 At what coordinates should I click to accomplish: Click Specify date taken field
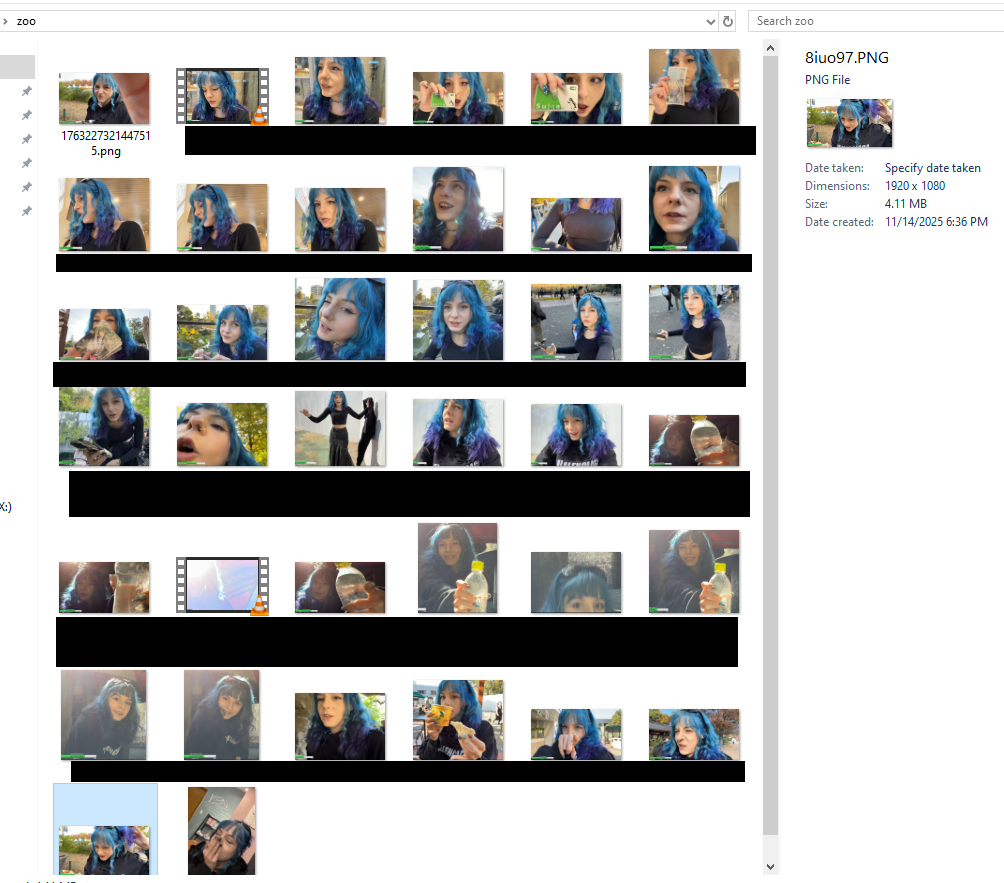pos(932,168)
